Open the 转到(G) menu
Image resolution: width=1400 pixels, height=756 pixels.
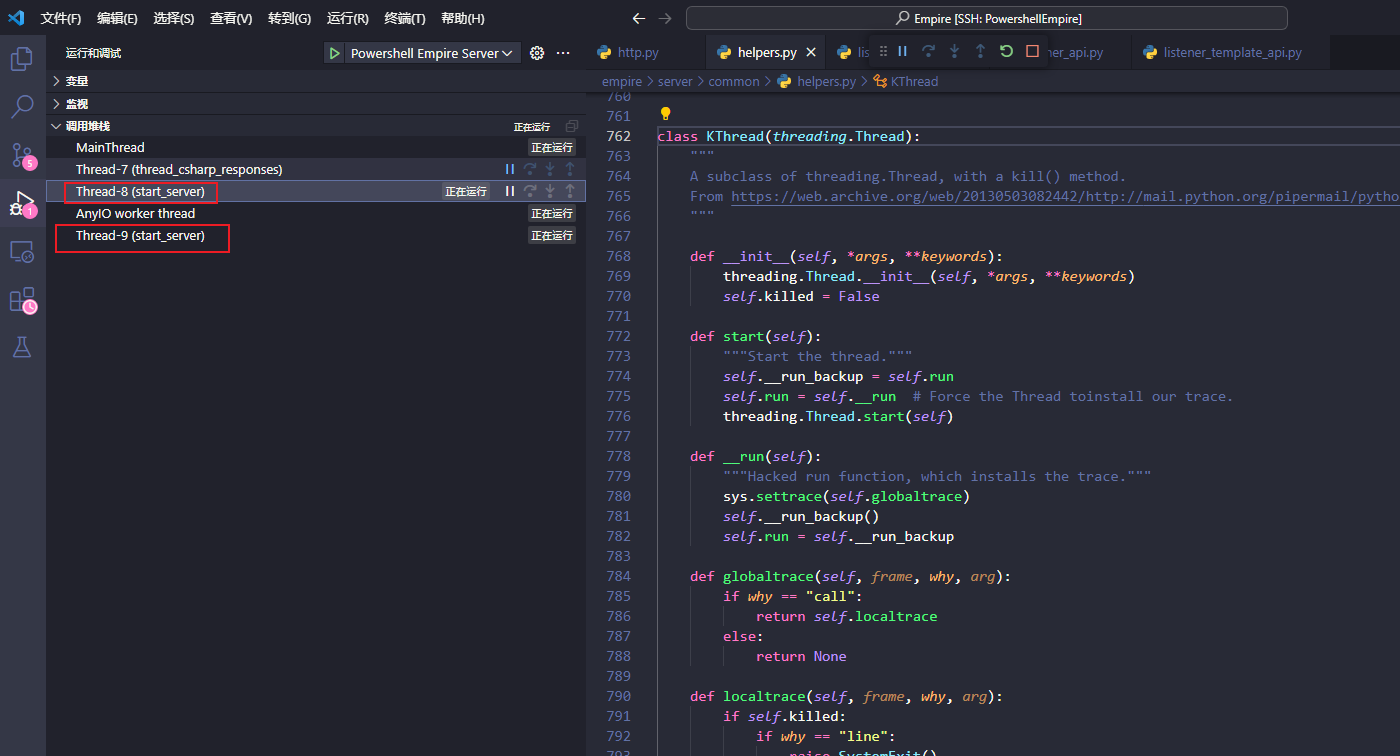coord(289,18)
